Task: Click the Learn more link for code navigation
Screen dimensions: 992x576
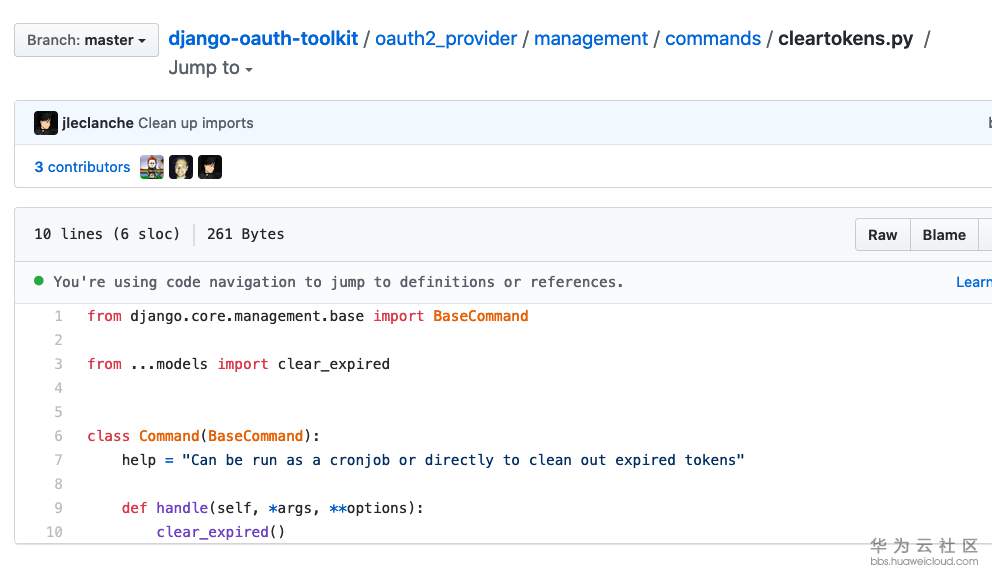Action: pos(973,282)
